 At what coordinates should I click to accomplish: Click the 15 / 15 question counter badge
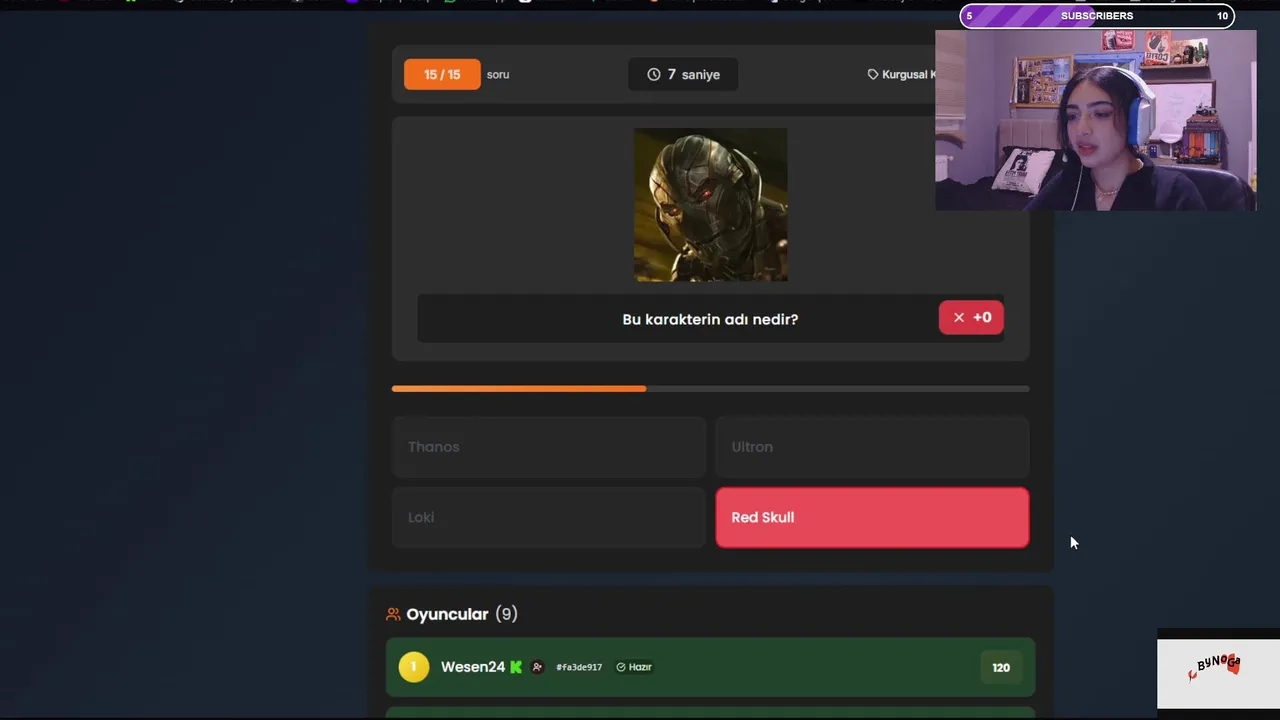click(442, 74)
